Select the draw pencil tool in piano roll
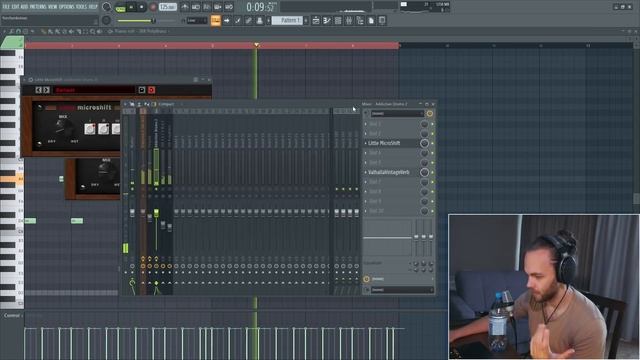640x360 pixels. (x=44, y=31)
